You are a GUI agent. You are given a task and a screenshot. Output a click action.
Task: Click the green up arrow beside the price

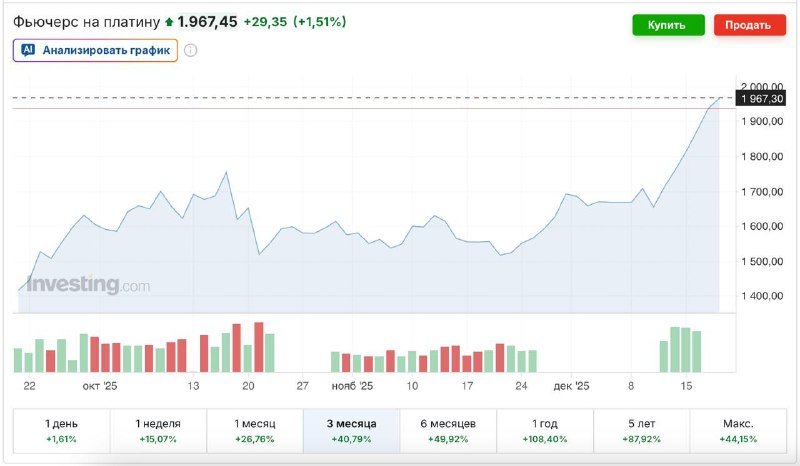click(169, 21)
